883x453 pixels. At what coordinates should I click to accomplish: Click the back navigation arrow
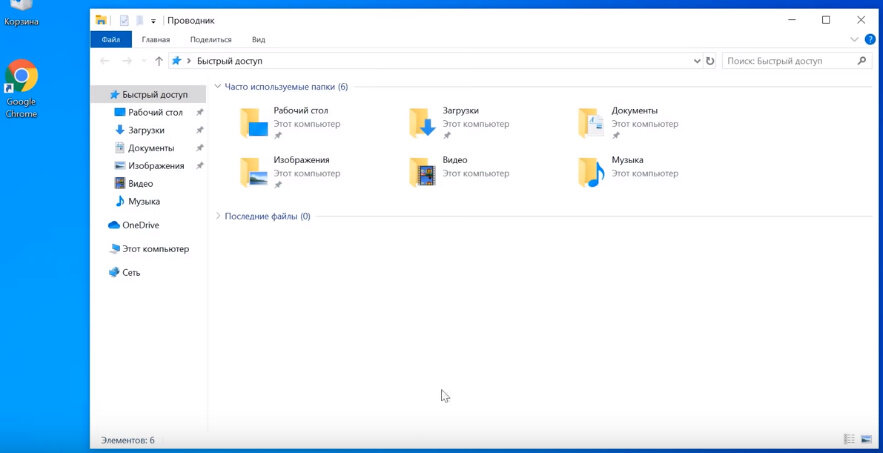tap(105, 61)
